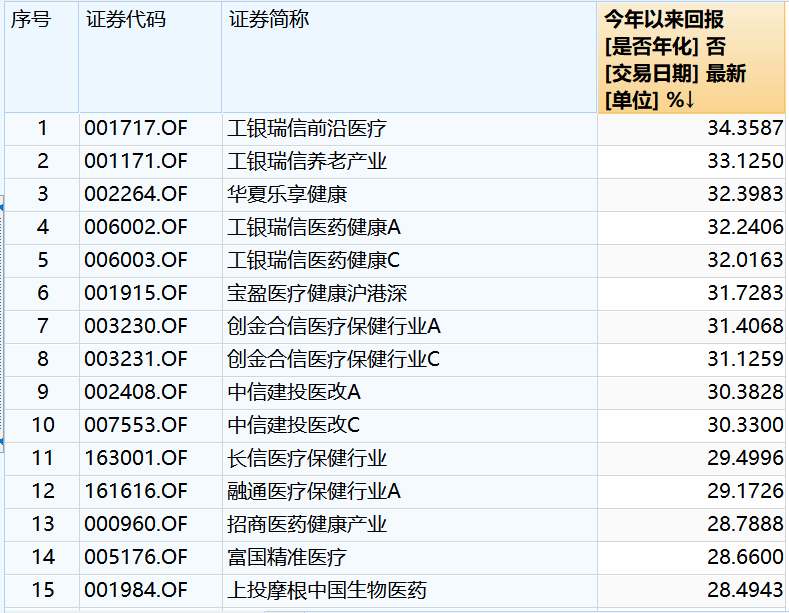The image size is (789, 613).
Task: Select return value 31.7283
Action: pos(745,293)
